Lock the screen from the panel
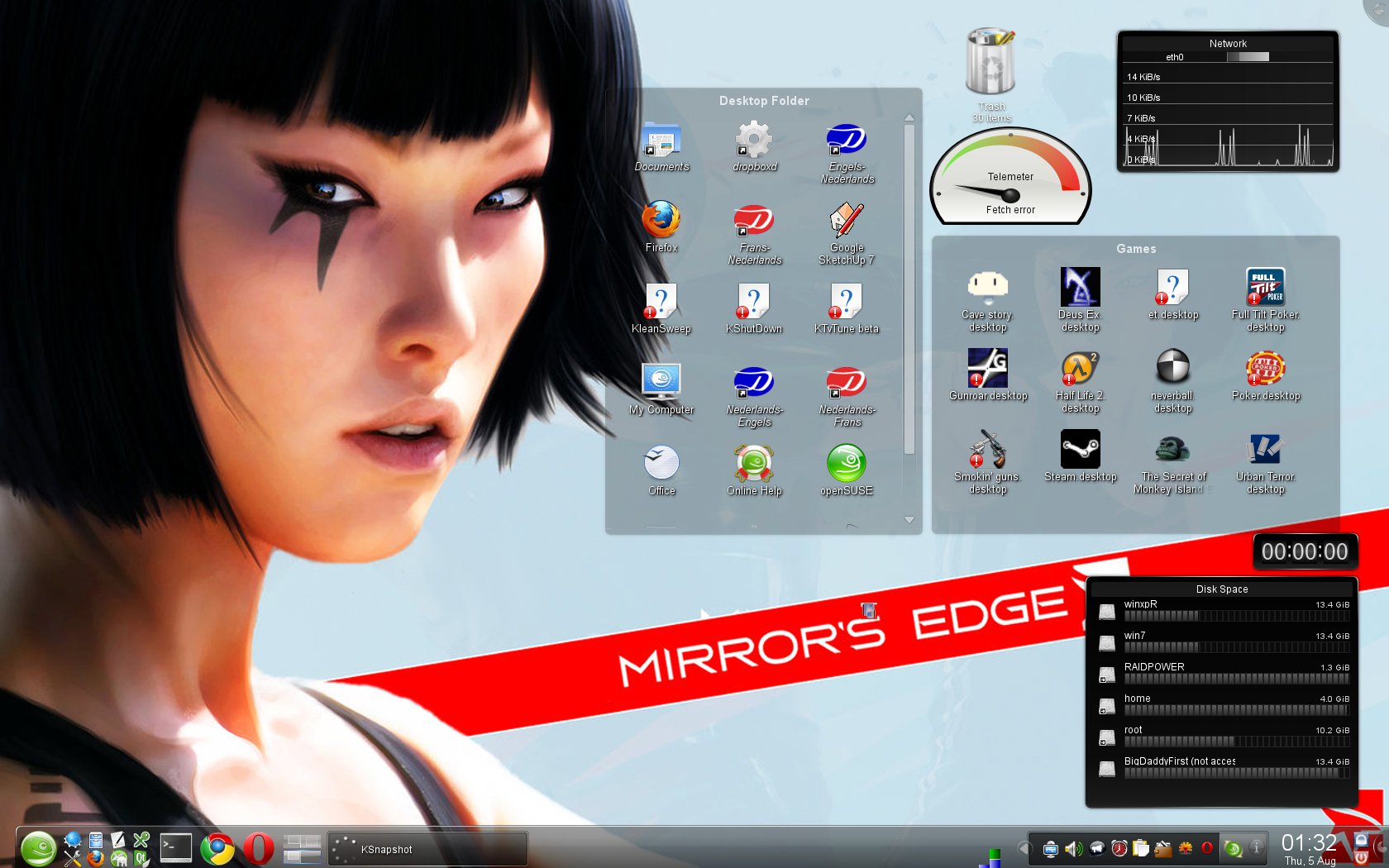1389x868 pixels. coord(1361,840)
